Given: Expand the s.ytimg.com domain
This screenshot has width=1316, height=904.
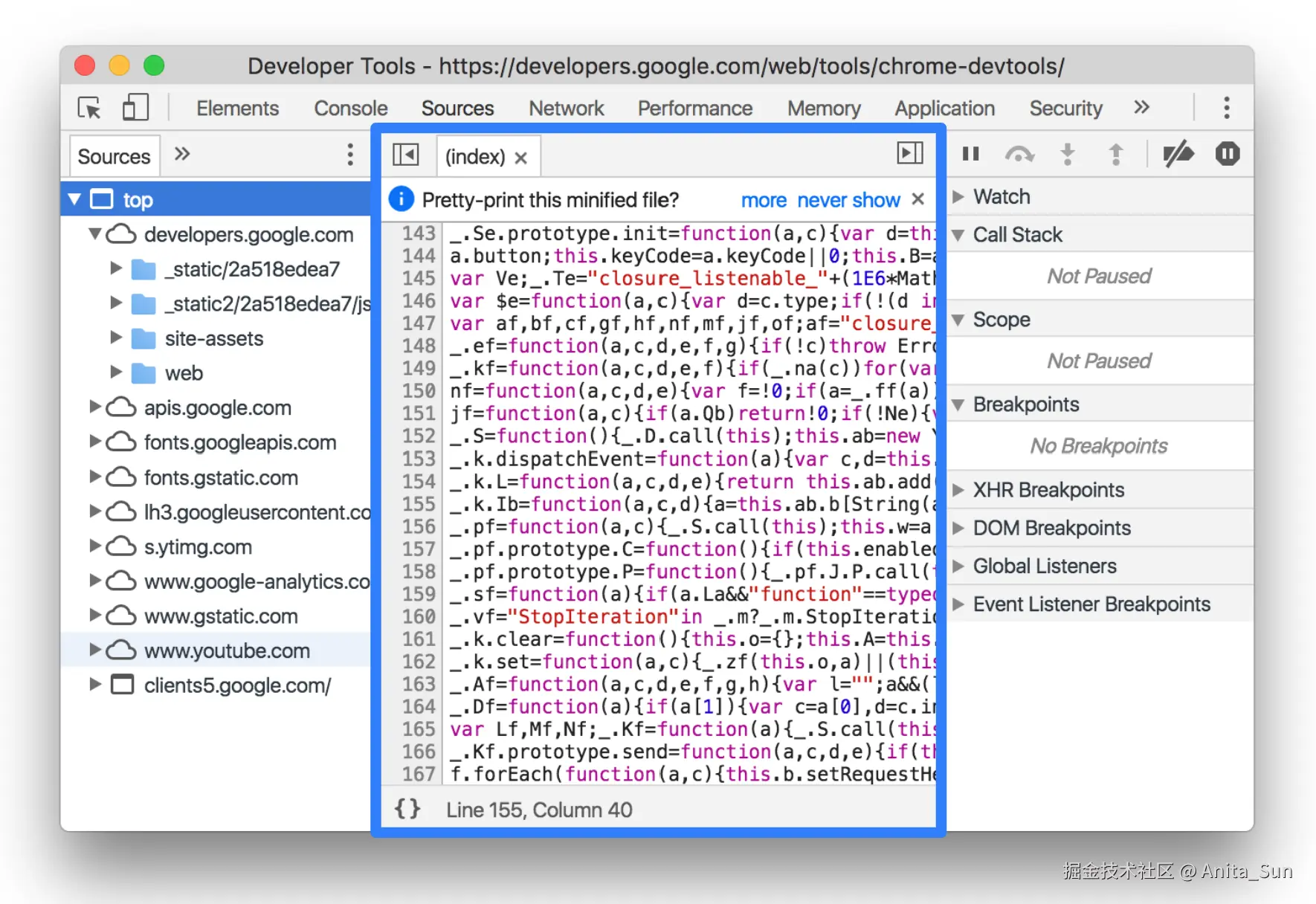Looking at the screenshot, I should coord(94,546).
